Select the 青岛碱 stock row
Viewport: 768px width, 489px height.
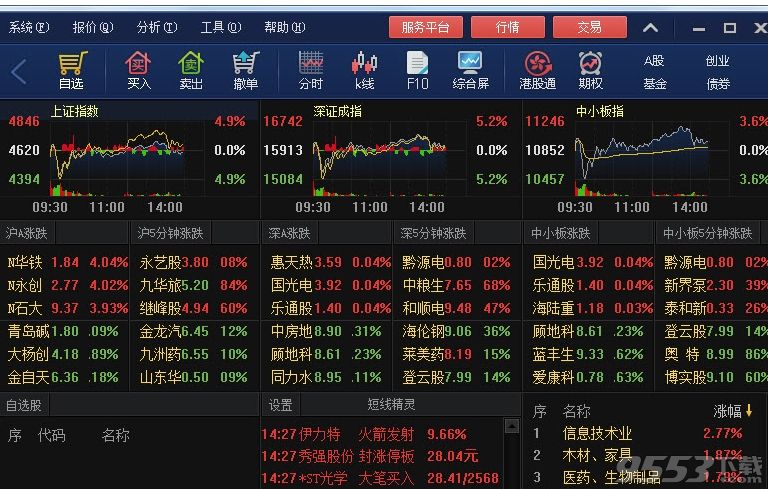[64, 332]
